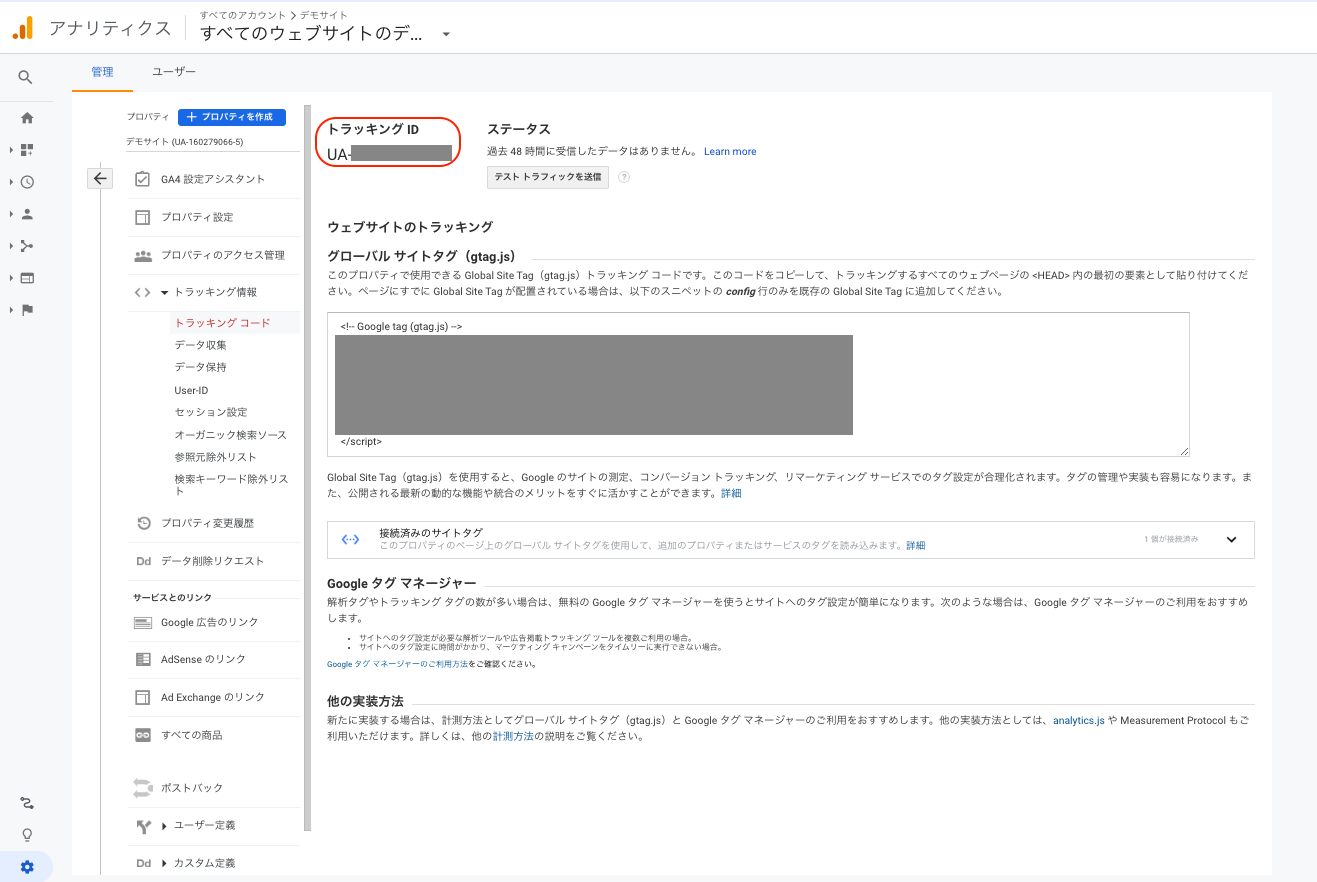The height and width of the screenshot is (882, 1317).
Task: Open the 計測方法 link
Action: click(513, 736)
